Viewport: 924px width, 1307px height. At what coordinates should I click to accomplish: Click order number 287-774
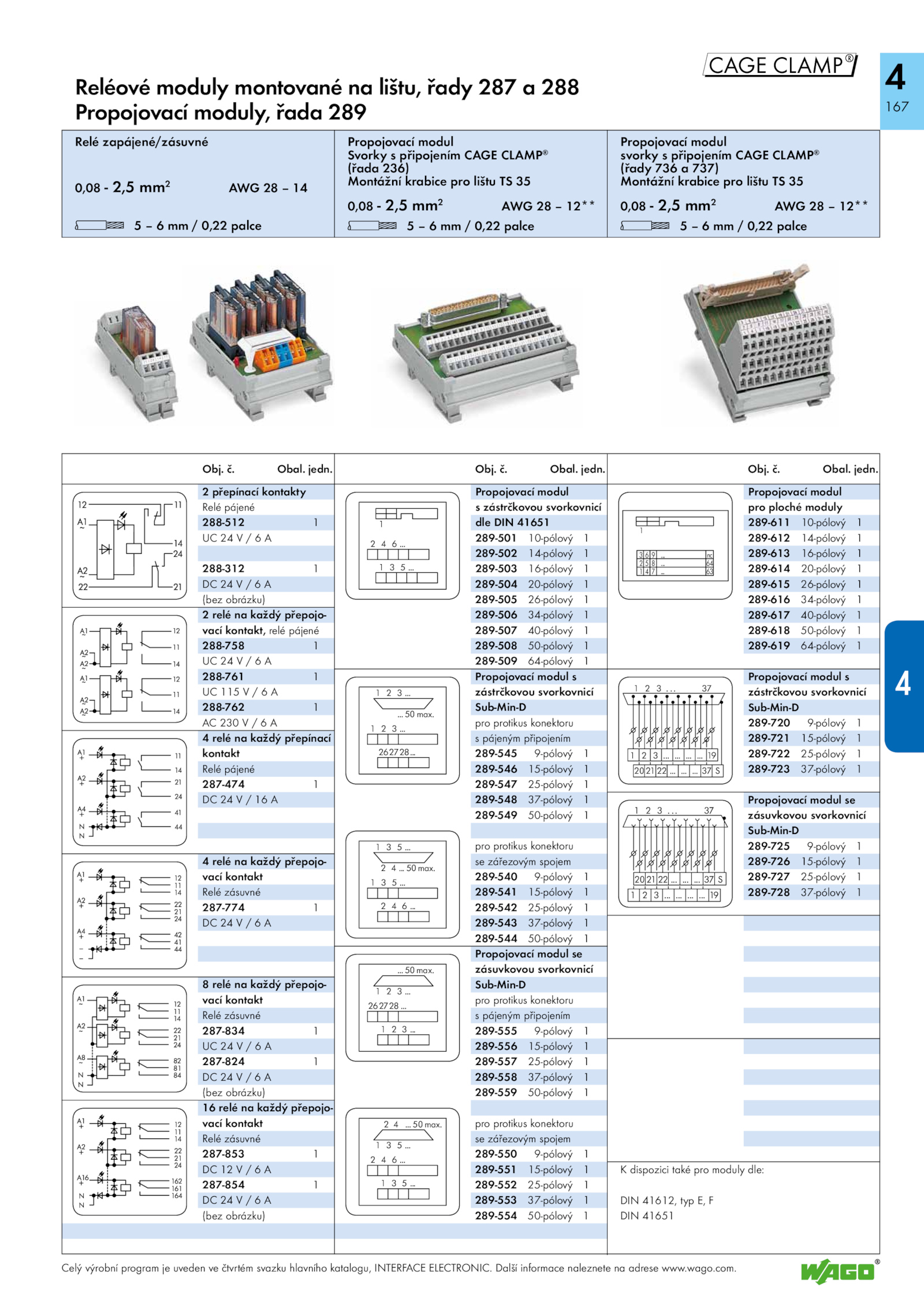pos(223,907)
